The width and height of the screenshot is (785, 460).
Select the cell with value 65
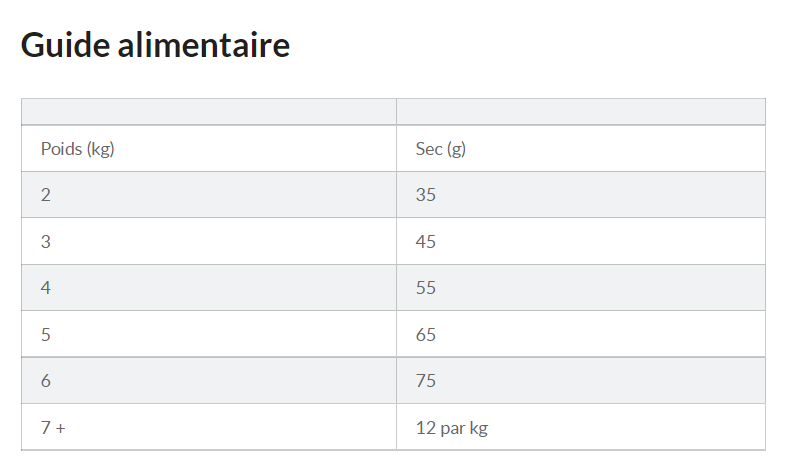(426, 335)
